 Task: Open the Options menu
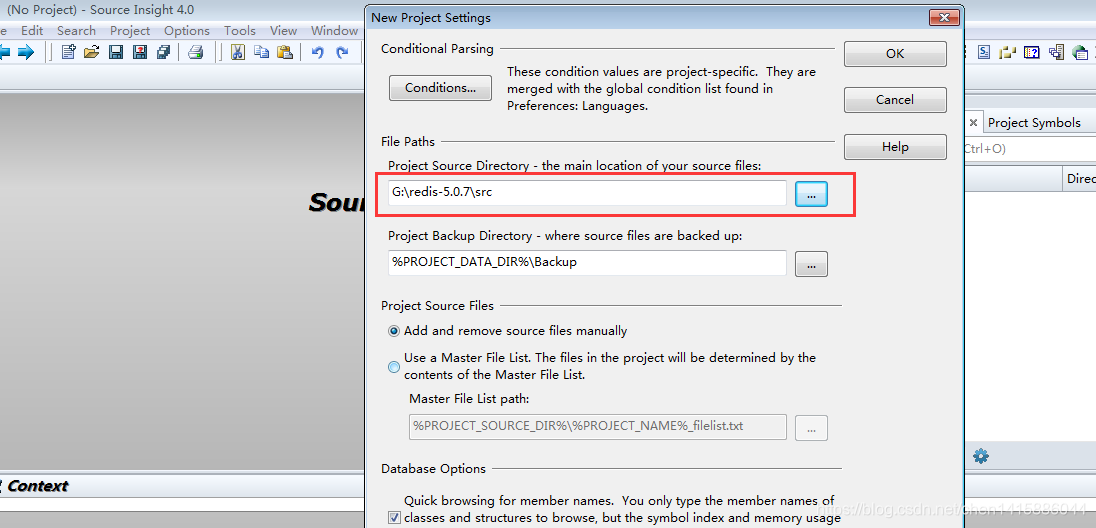pyautogui.click(x=187, y=31)
